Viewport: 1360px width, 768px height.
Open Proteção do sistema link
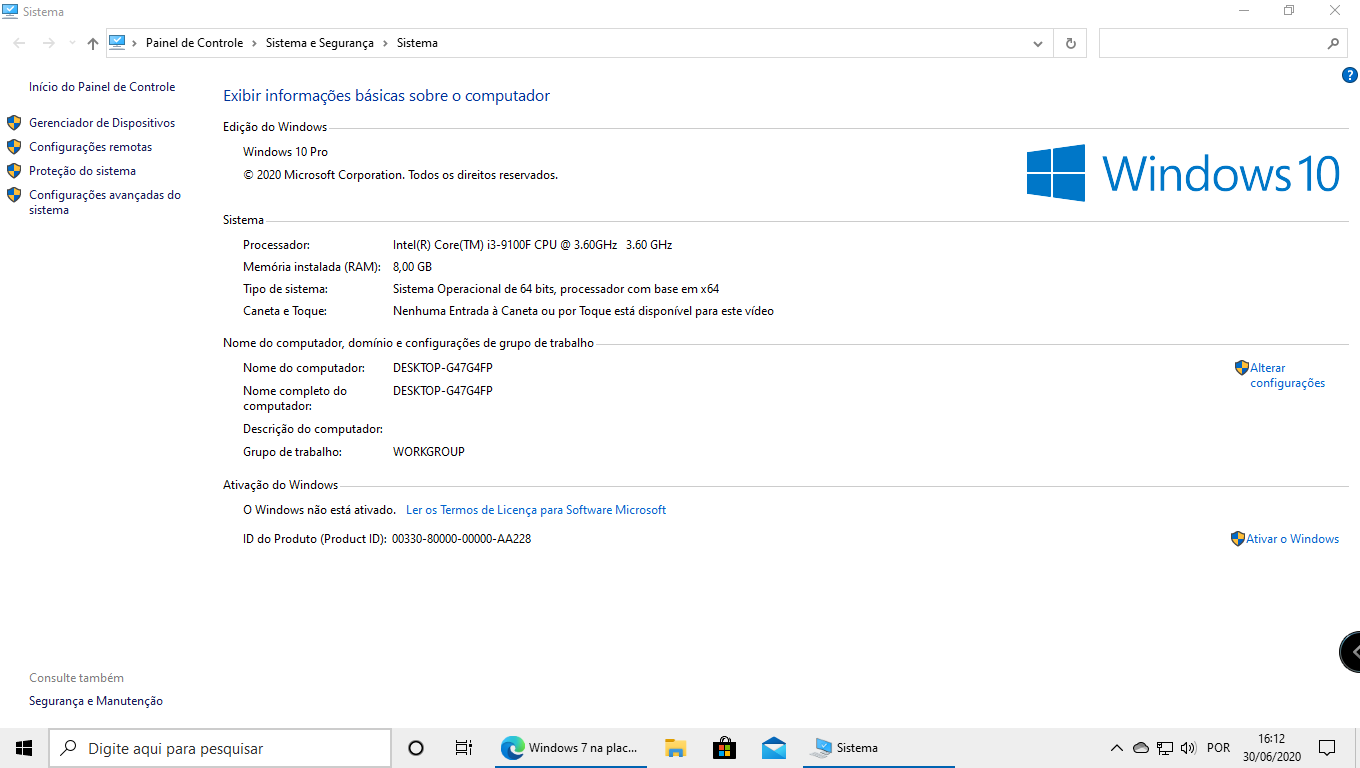click(82, 171)
